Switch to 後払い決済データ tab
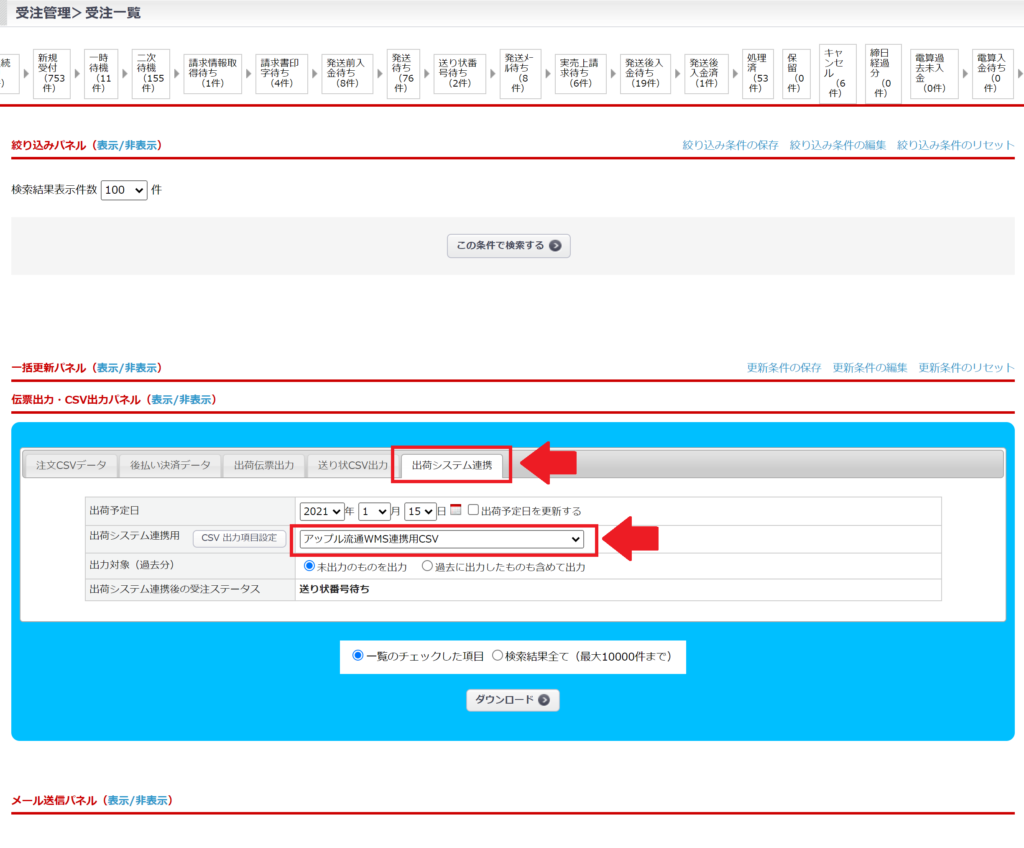1024x848 pixels. tap(170, 465)
